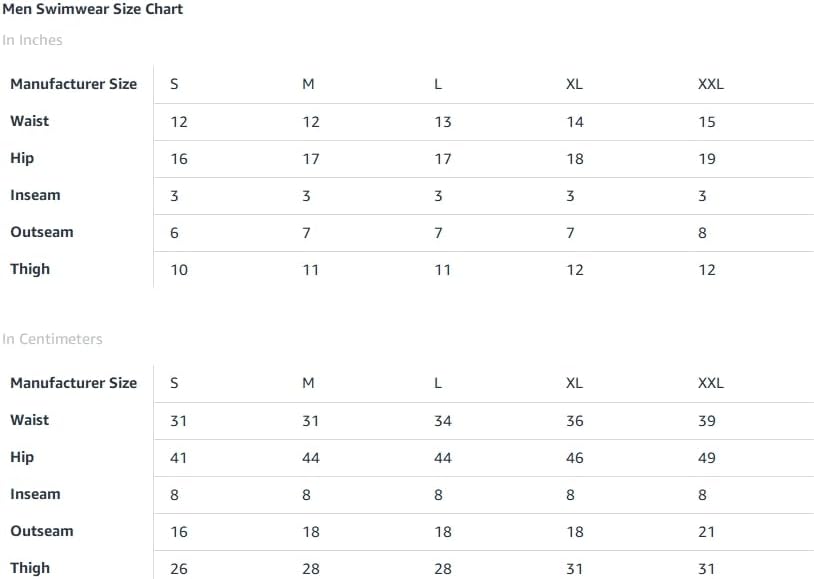Click the XXL hip value 49 in centimeters
Screen dimensions: 814x579
click(x=707, y=458)
